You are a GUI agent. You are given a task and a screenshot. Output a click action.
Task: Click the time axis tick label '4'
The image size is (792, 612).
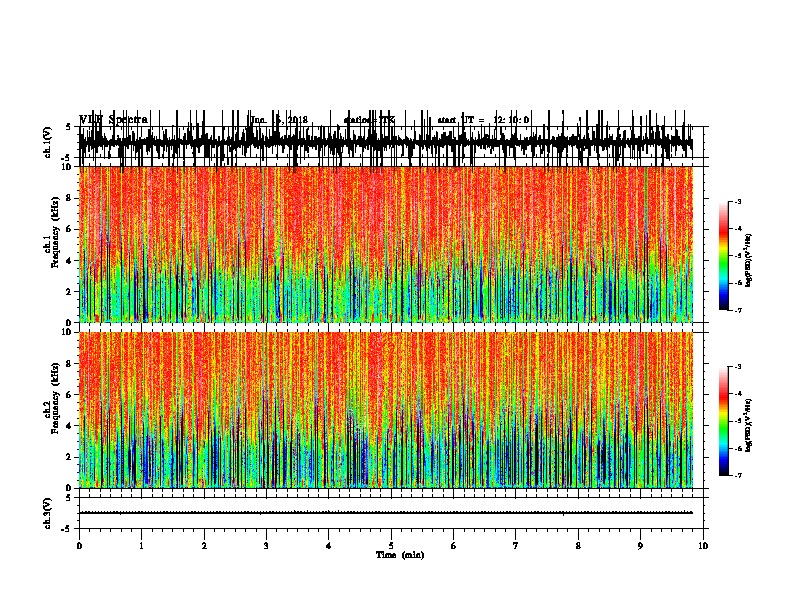(329, 546)
